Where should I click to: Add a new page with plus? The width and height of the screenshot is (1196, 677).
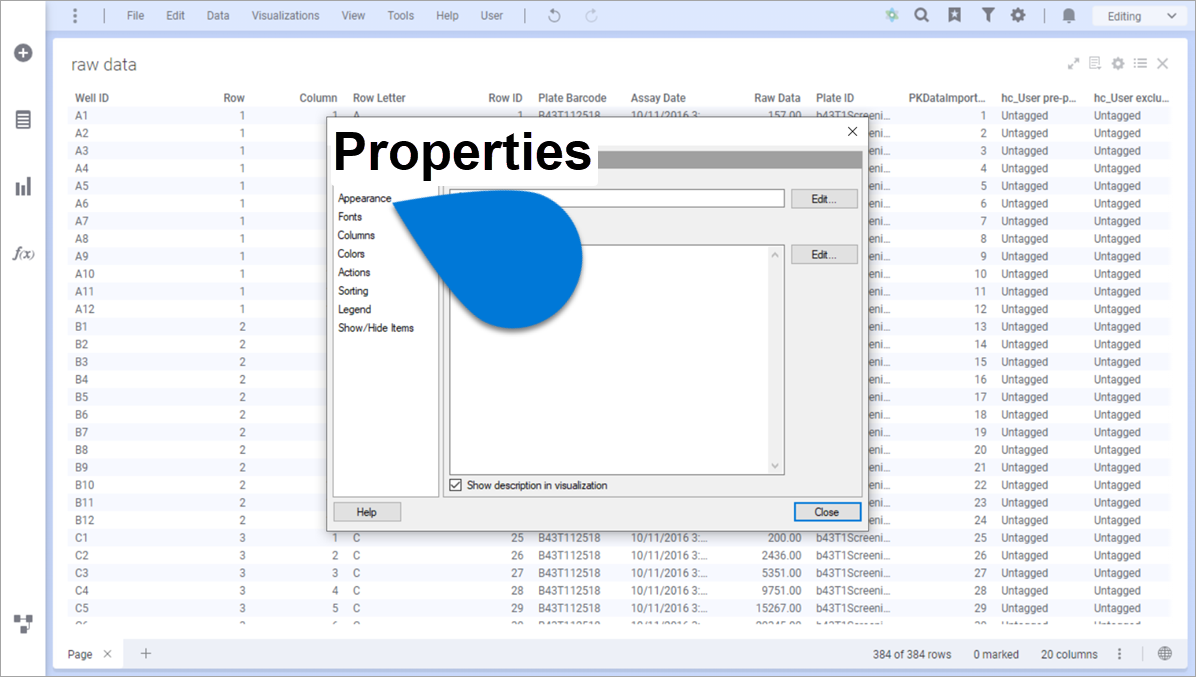coord(146,653)
